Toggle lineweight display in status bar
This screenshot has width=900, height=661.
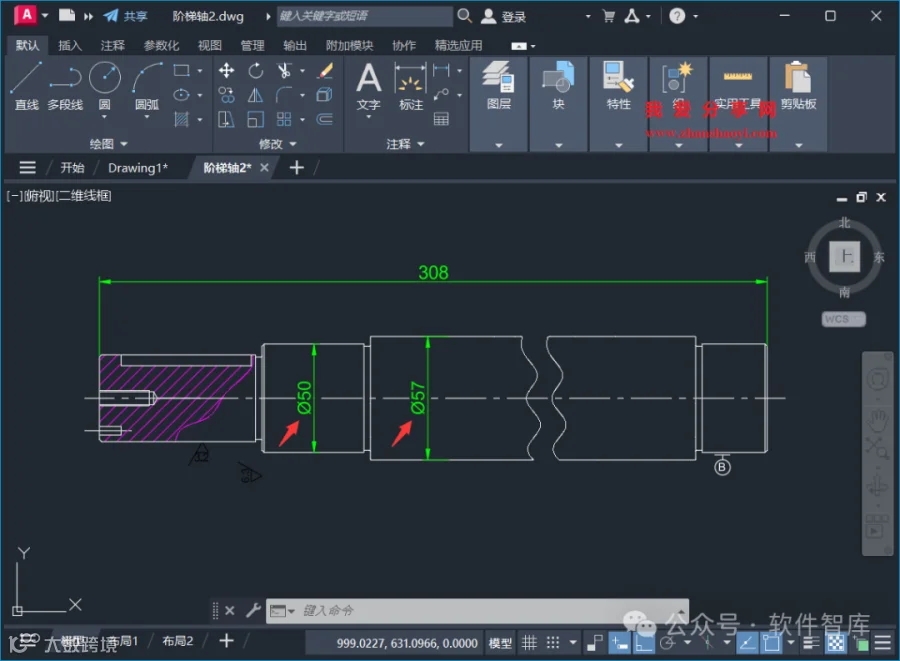(x=811, y=643)
